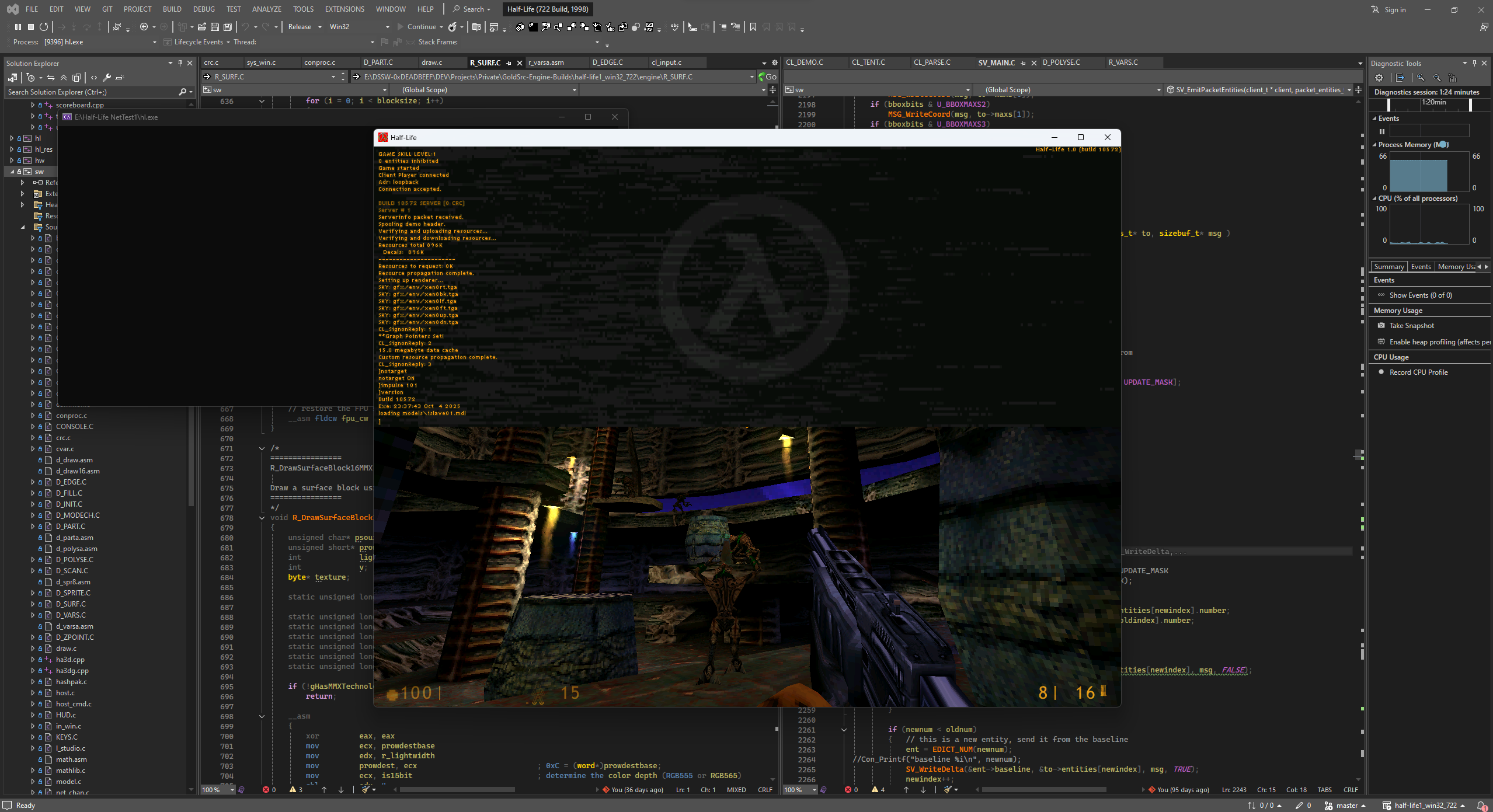Pause debugging with the Break All icon
1493x812 pixels.
pos(18,27)
